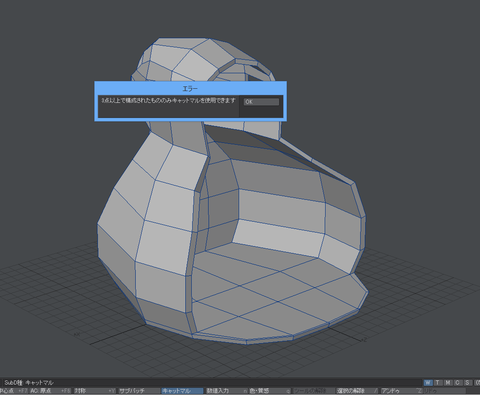Toggle the サブパッチ button
The image size is (480, 395).
tap(139, 391)
